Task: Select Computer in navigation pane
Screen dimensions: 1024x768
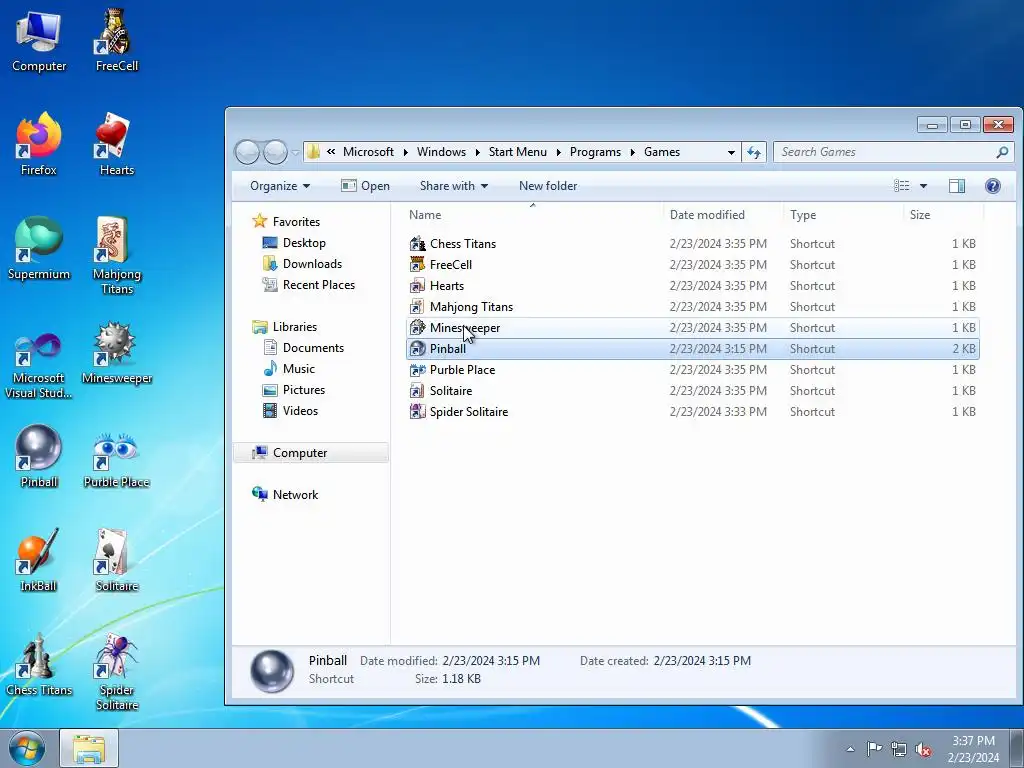Action: (x=311, y=453)
